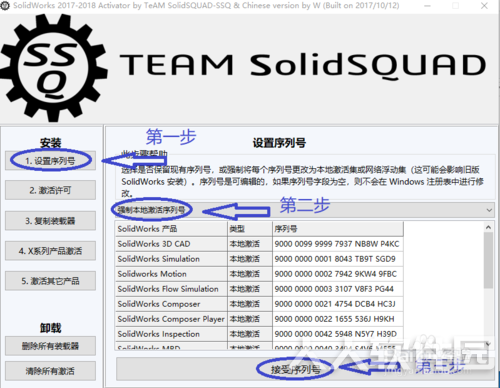500x388 pixels.
Task: Open step 5 激活其它产品
Action: pos(50,281)
